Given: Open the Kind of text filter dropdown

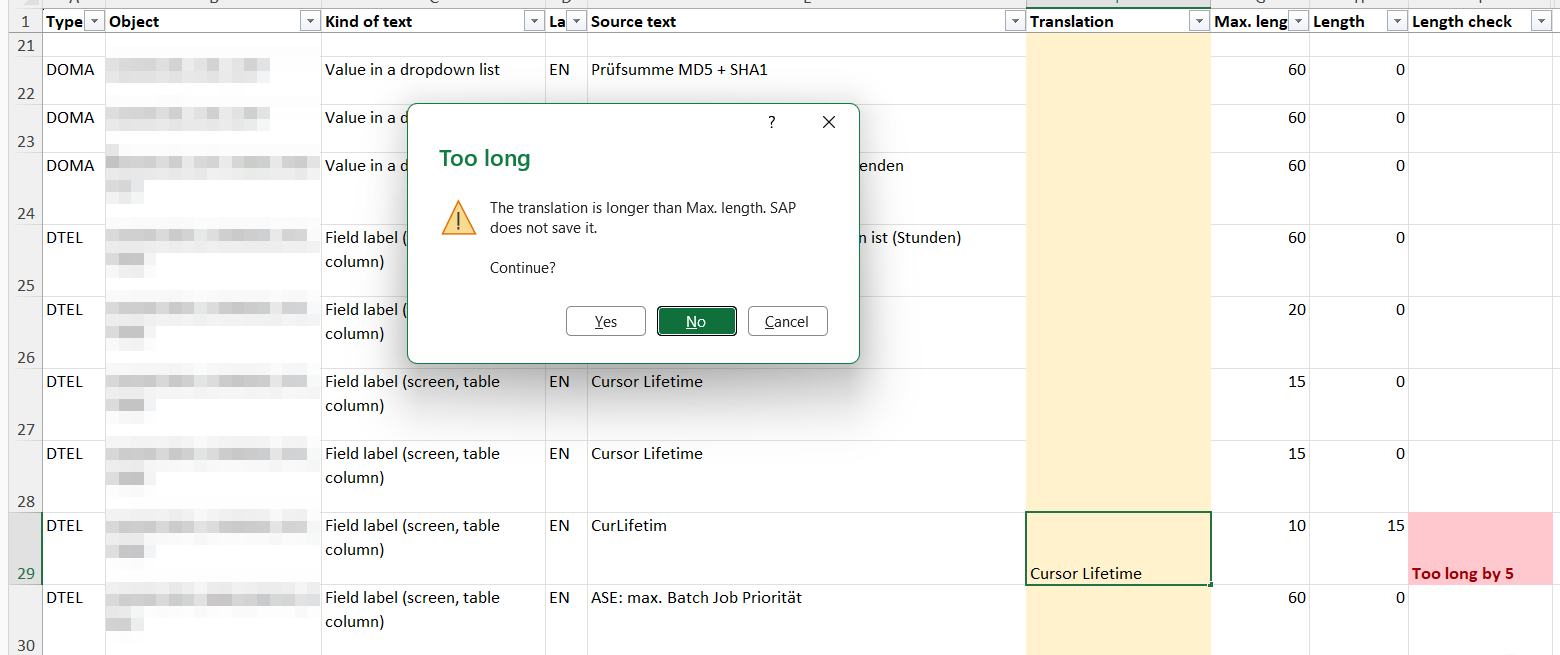Looking at the screenshot, I should pos(533,21).
